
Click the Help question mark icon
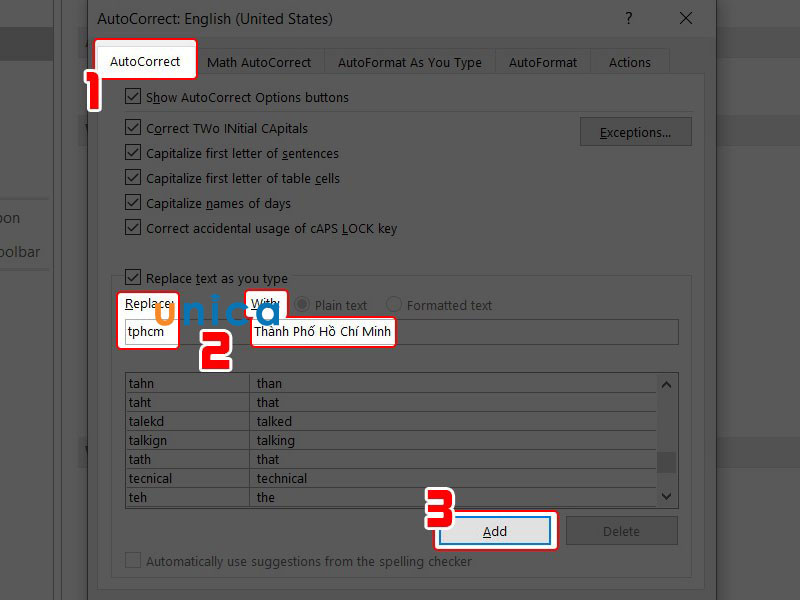tap(628, 19)
